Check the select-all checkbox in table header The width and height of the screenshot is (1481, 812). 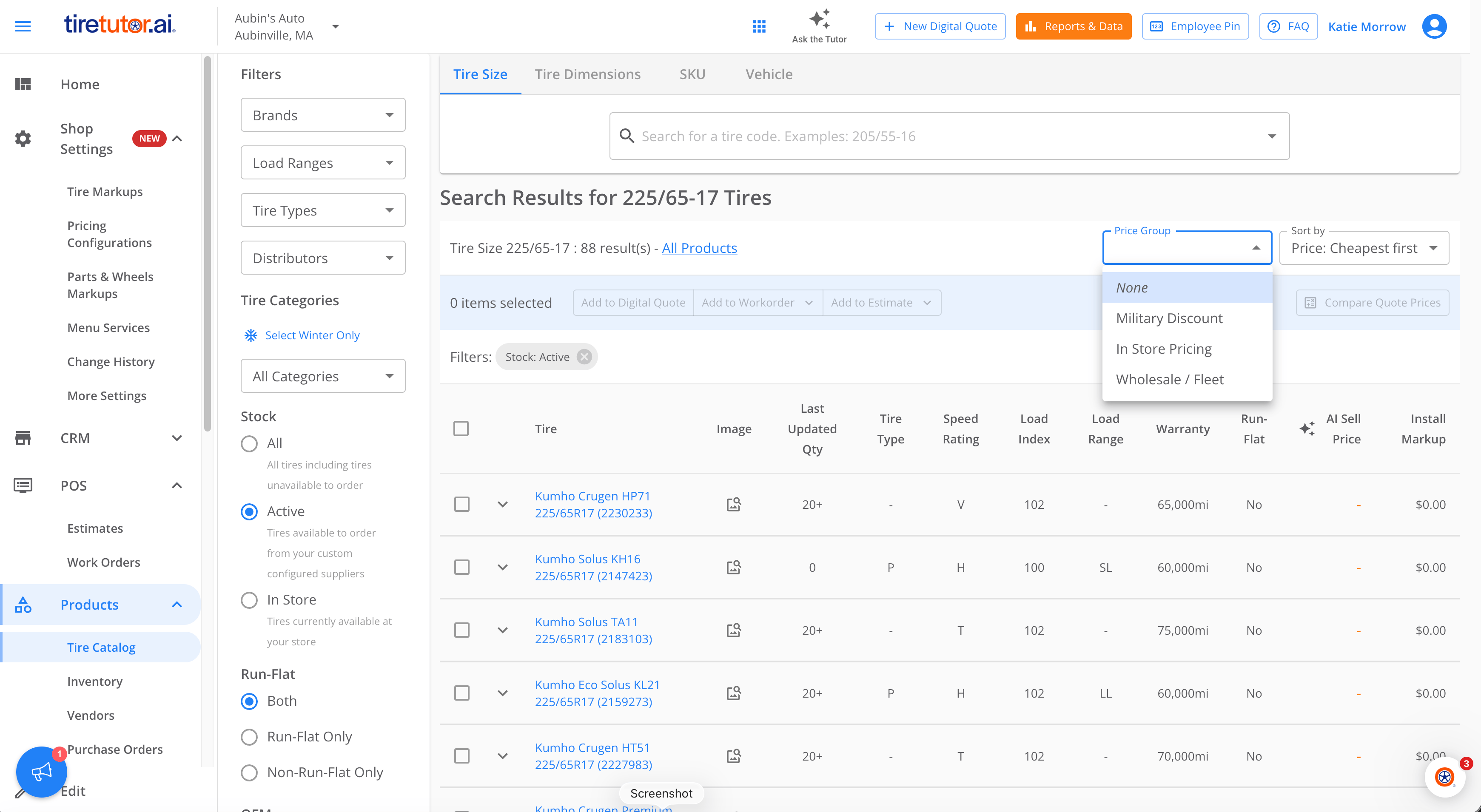click(x=461, y=429)
